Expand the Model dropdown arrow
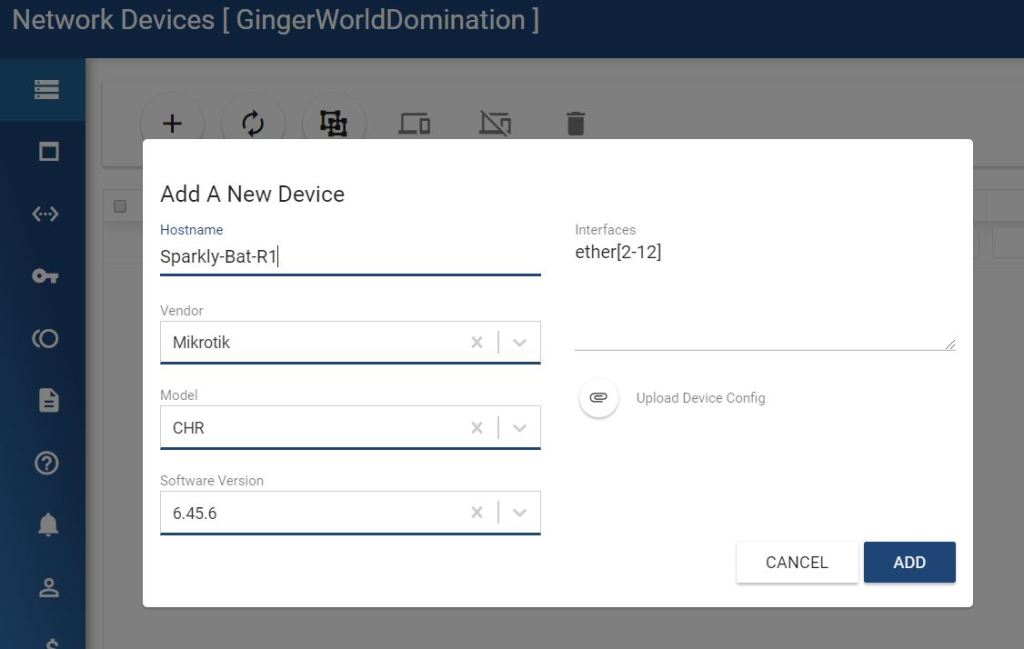 coord(519,428)
